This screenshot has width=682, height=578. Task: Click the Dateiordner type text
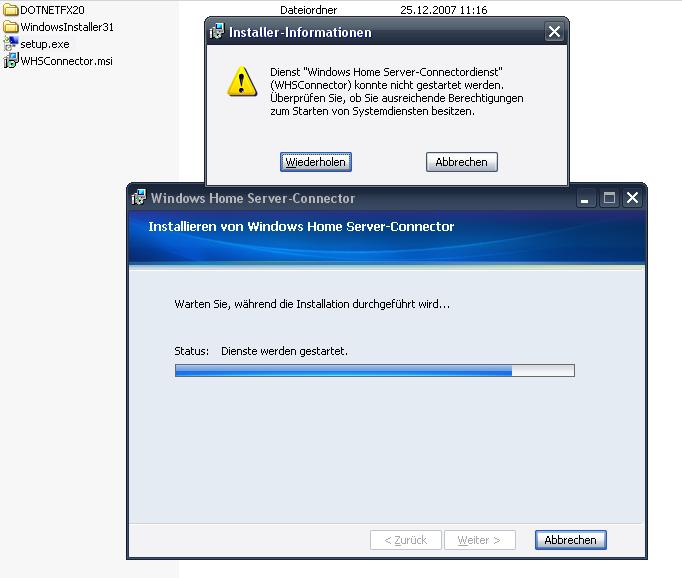[x=308, y=10]
